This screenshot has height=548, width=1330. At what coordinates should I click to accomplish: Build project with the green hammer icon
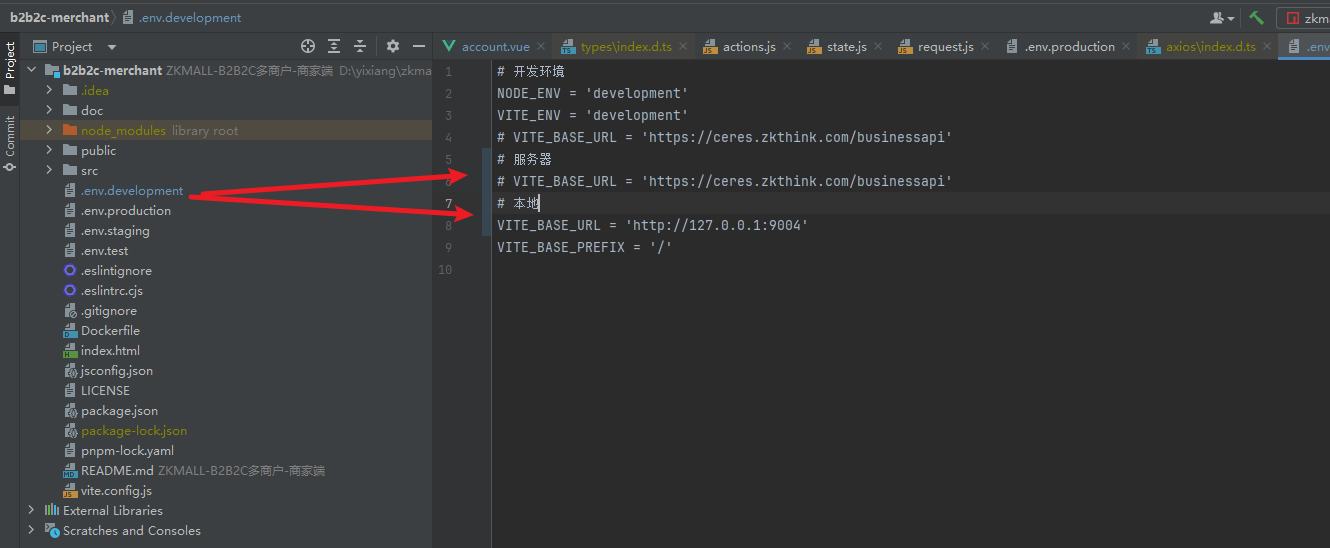(x=1257, y=18)
